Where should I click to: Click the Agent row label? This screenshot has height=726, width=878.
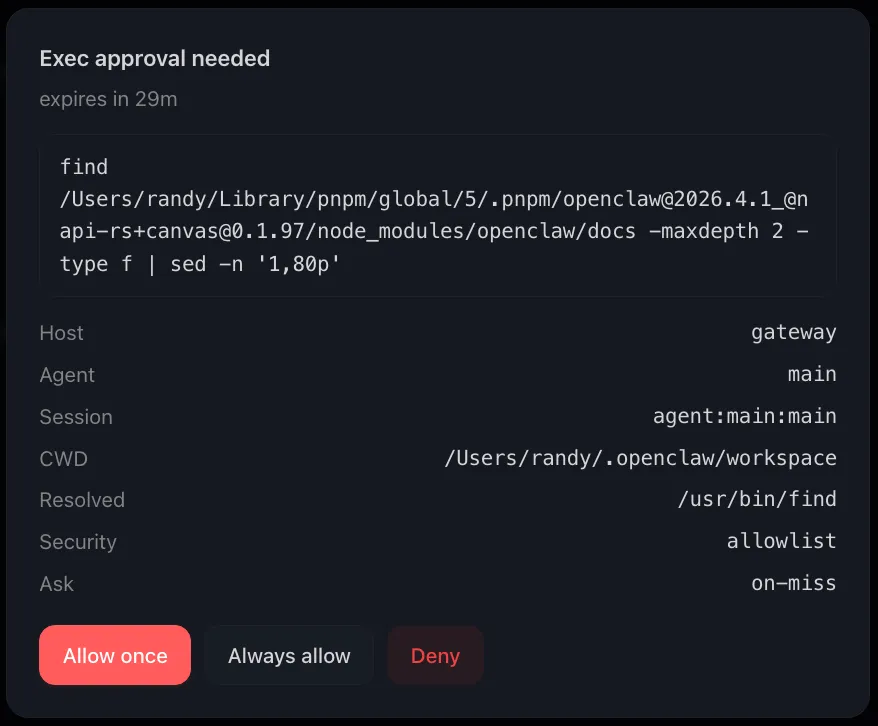pyautogui.click(x=67, y=375)
